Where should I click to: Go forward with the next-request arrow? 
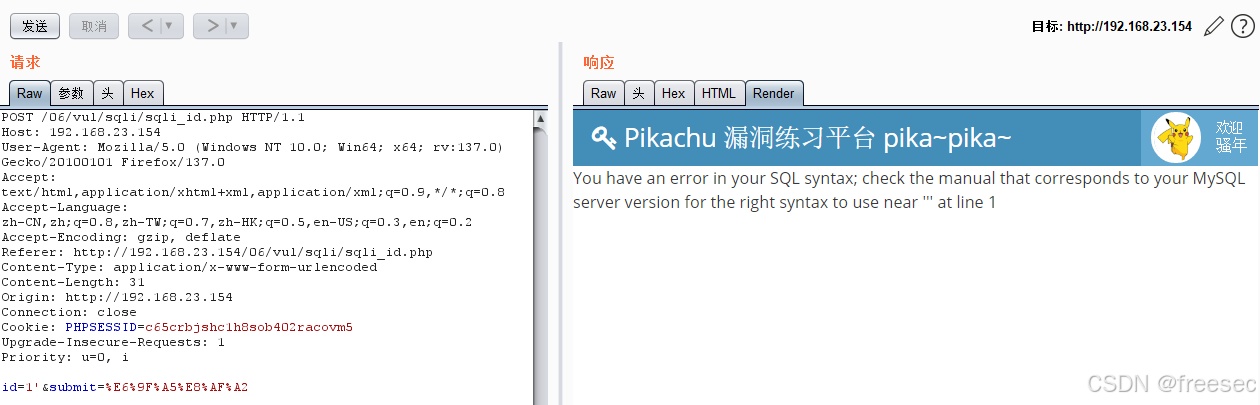coord(211,26)
